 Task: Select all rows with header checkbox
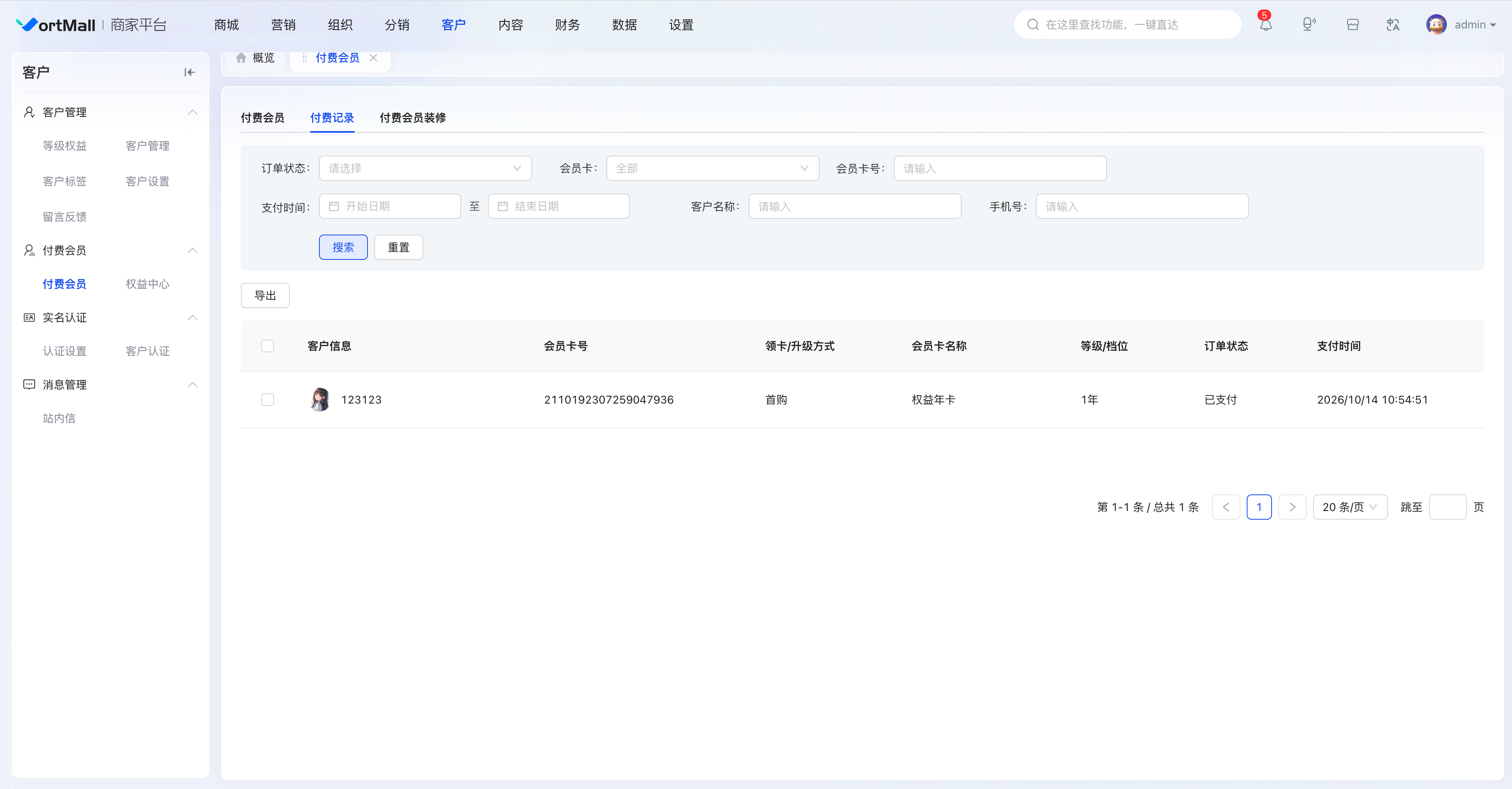(x=268, y=346)
